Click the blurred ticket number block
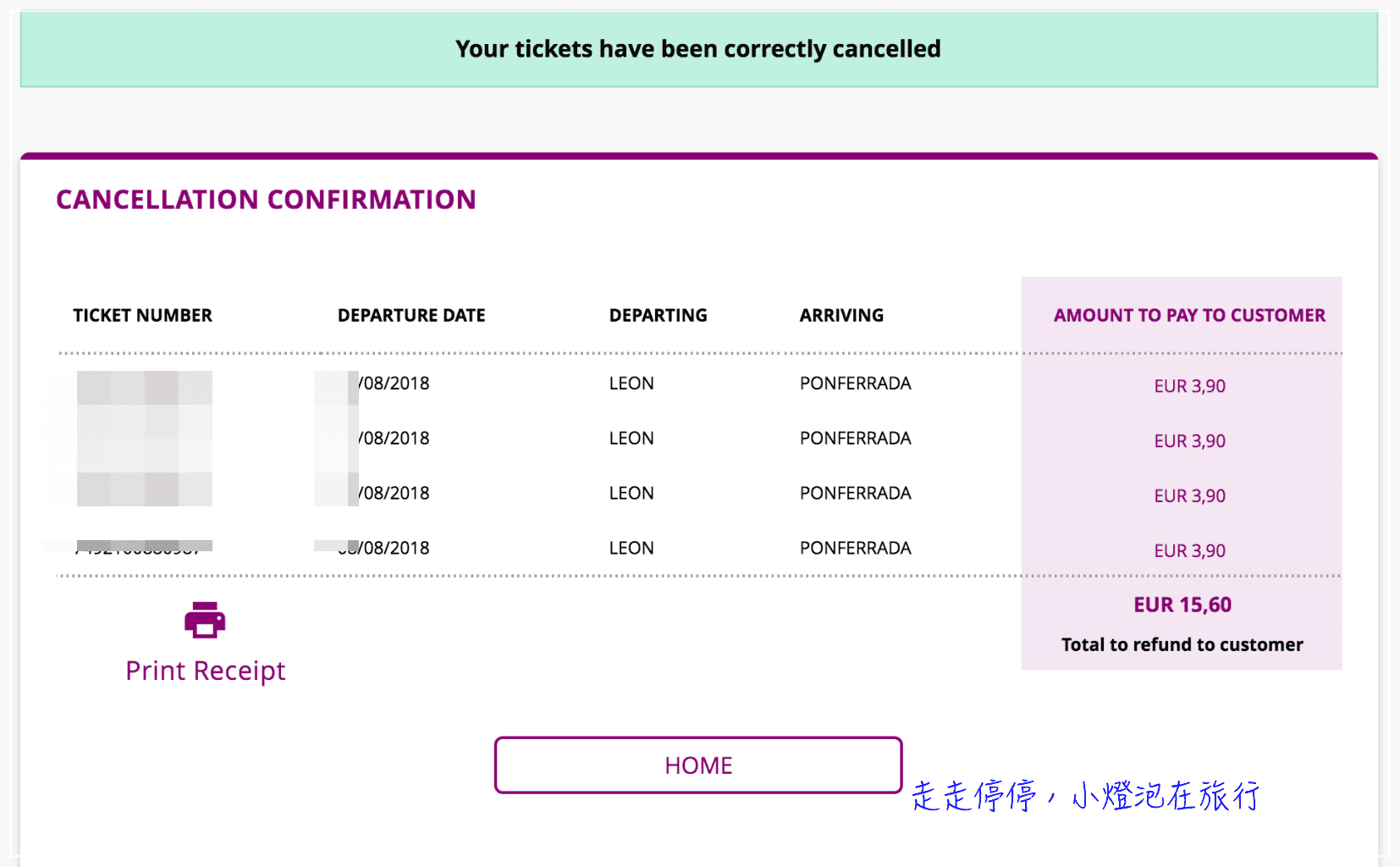This screenshot has height=867, width=1400. tap(145, 439)
